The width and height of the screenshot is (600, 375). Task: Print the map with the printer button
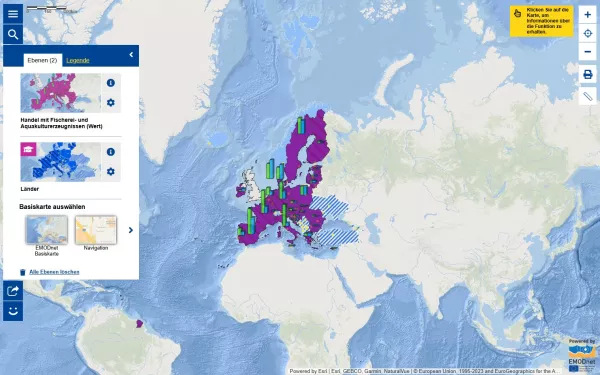pos(587,74)
